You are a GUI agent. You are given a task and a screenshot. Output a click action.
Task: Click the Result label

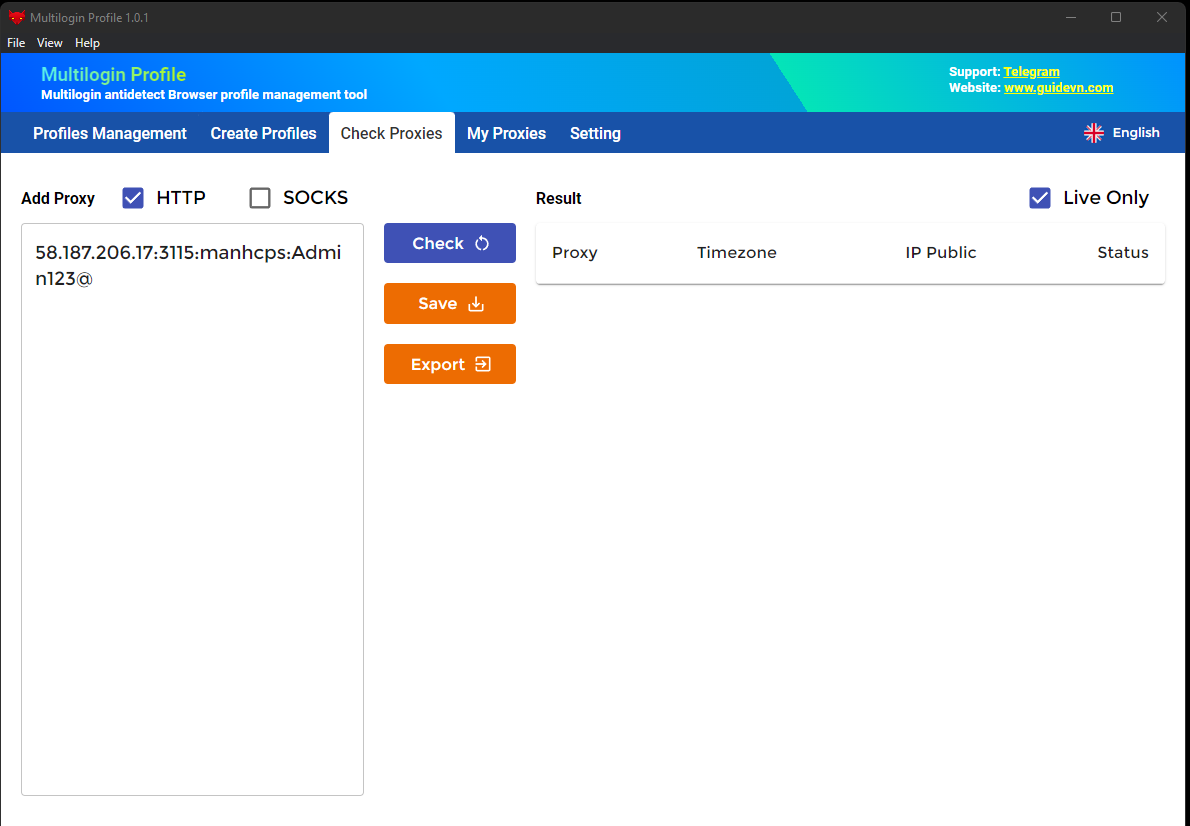559,199
